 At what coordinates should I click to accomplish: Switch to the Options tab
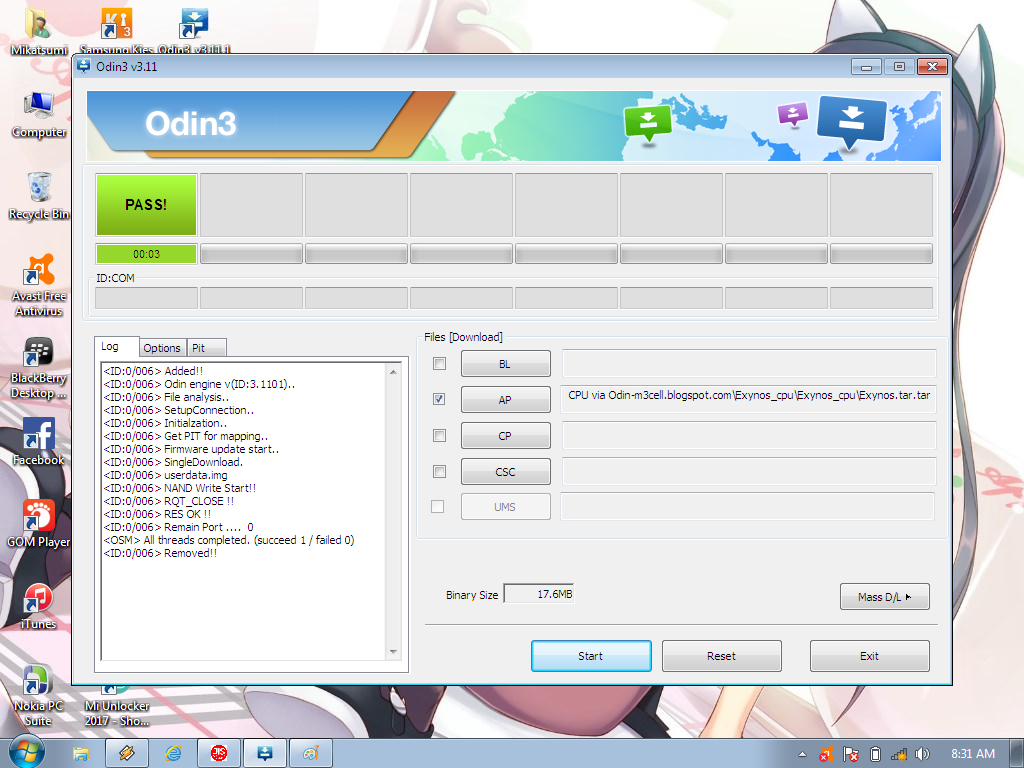coord(162,347)
